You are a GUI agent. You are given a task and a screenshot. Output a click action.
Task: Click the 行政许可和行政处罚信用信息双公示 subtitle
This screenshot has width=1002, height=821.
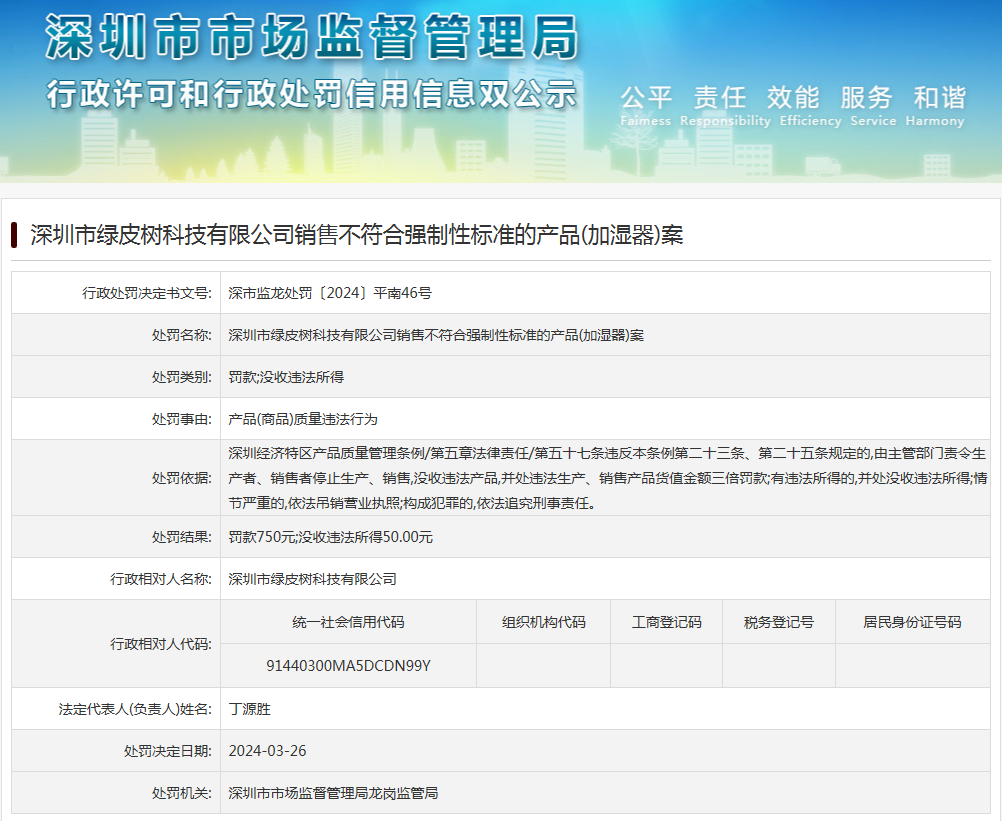pos(312,95)
